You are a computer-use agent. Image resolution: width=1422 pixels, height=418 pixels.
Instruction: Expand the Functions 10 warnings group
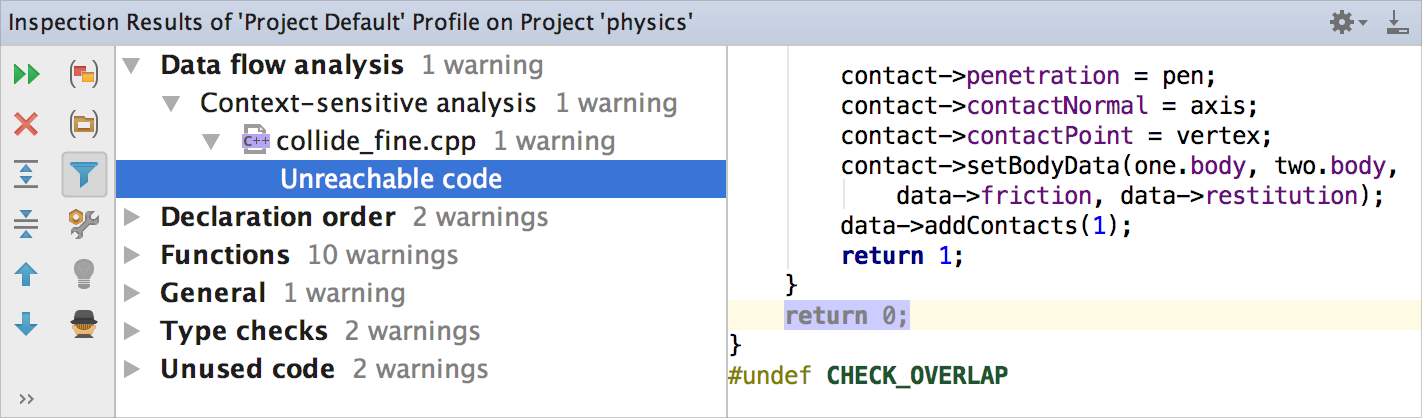131,256
